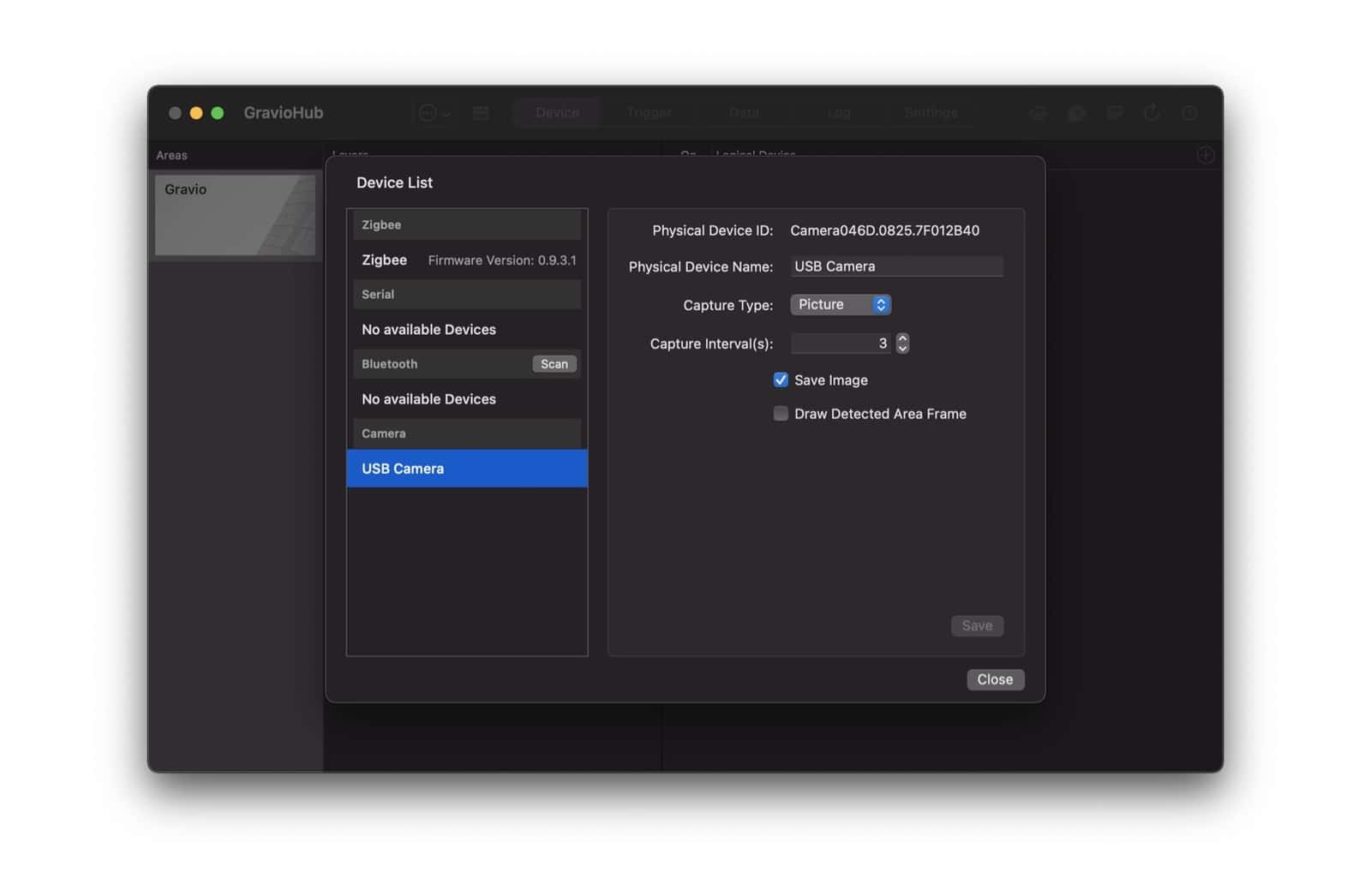Viewport: 1371px width, 896px height.
Task: Click the message/feedback icon in the toolbar
Action: tap(1115, 112)
